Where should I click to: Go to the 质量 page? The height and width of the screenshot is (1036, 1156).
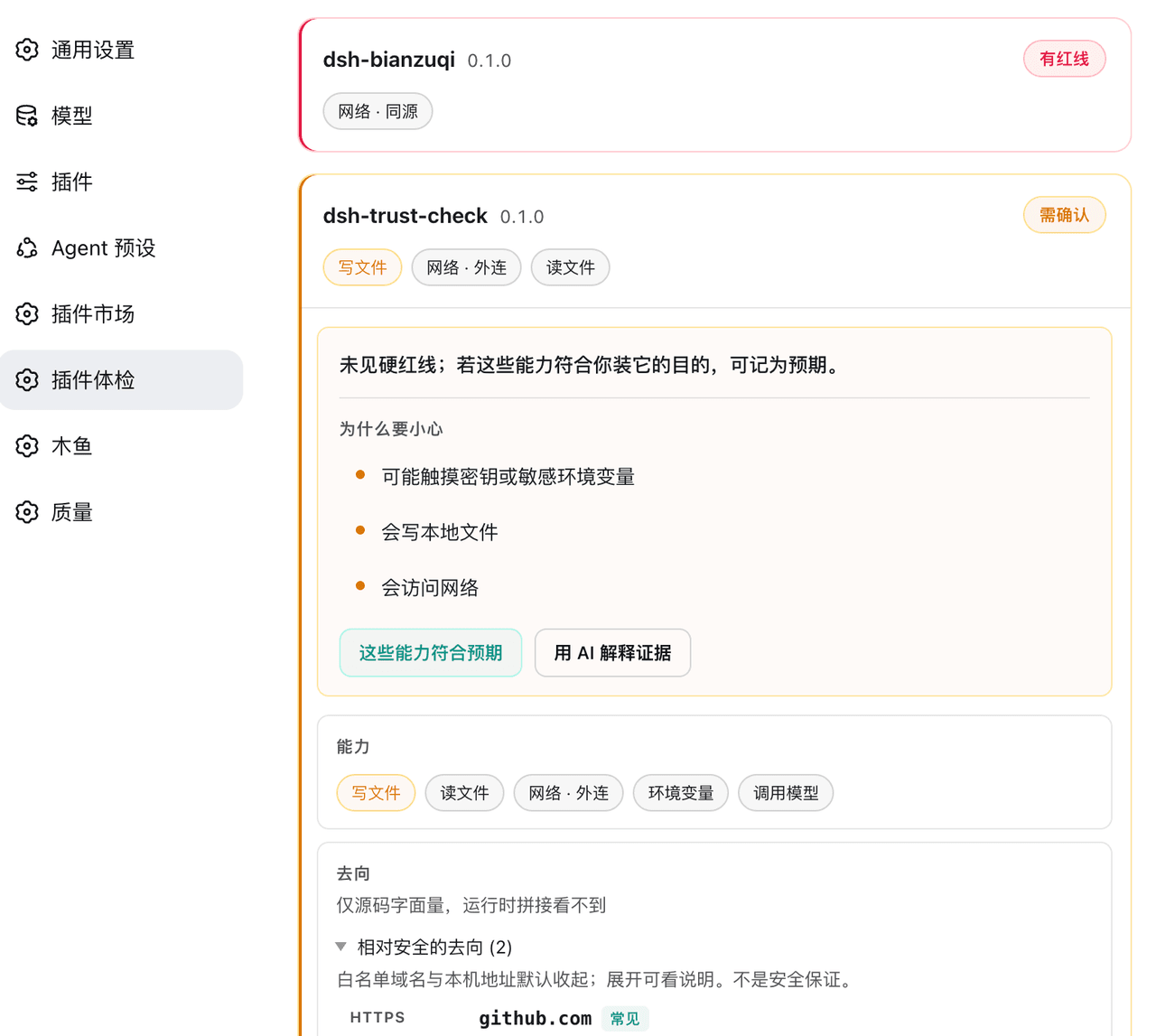click(x=121, y=512)
